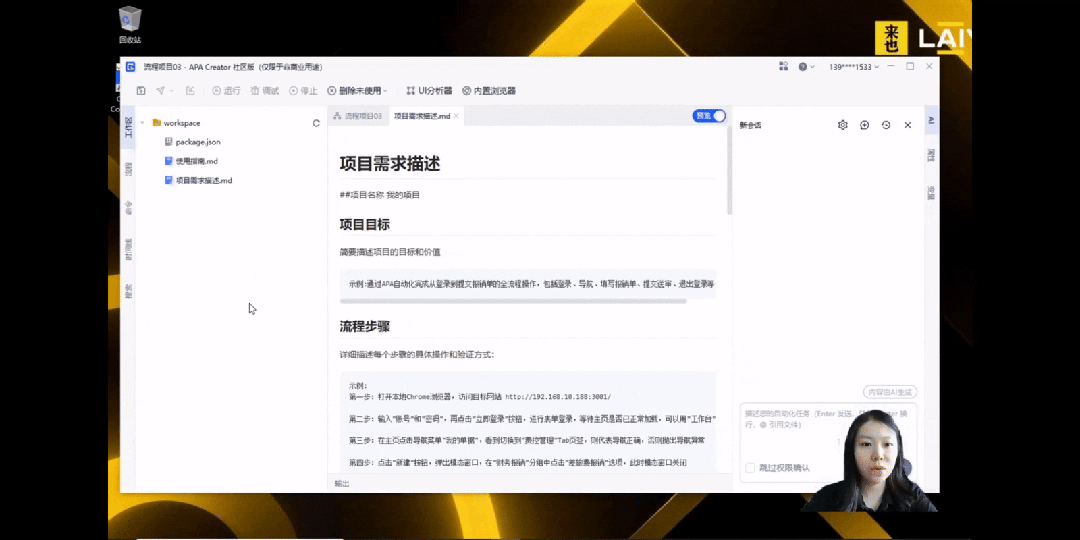This screenshot has height=540, width=1080.
Task: Select the 流程 tab on left sidebar
Action: coord(128,169)
